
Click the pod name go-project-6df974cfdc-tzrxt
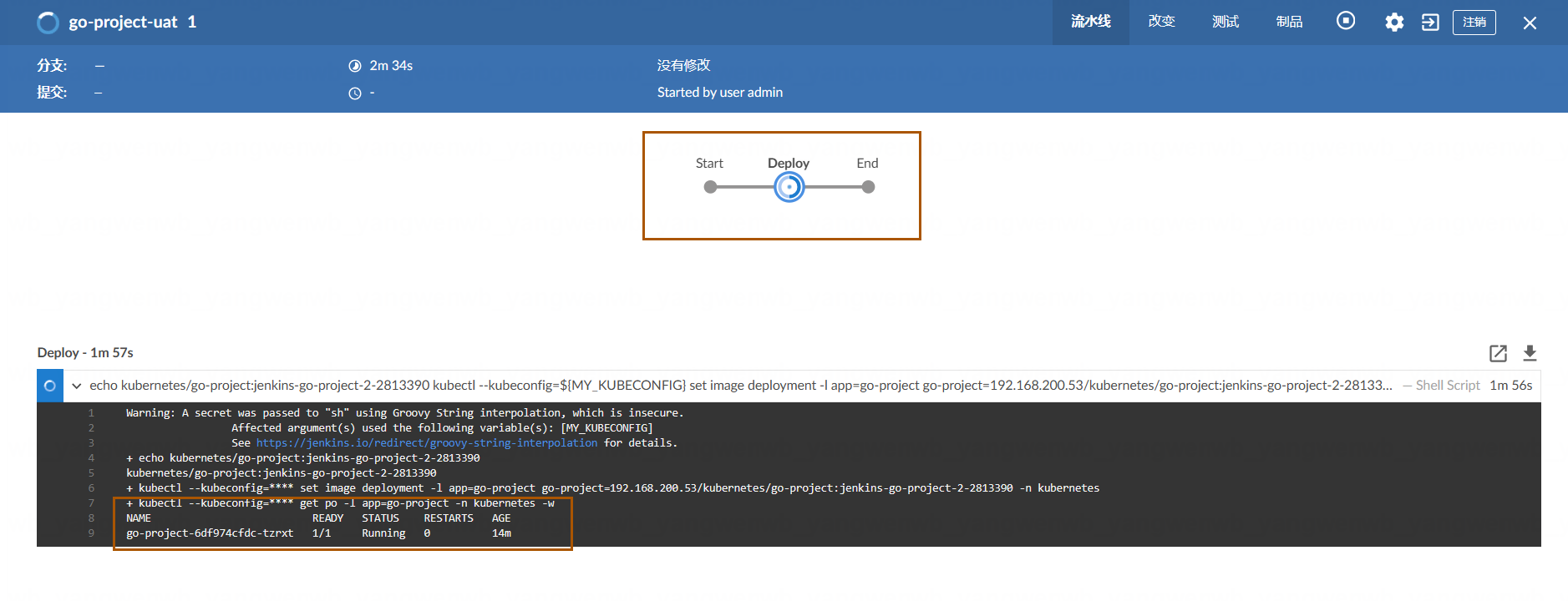210,533
